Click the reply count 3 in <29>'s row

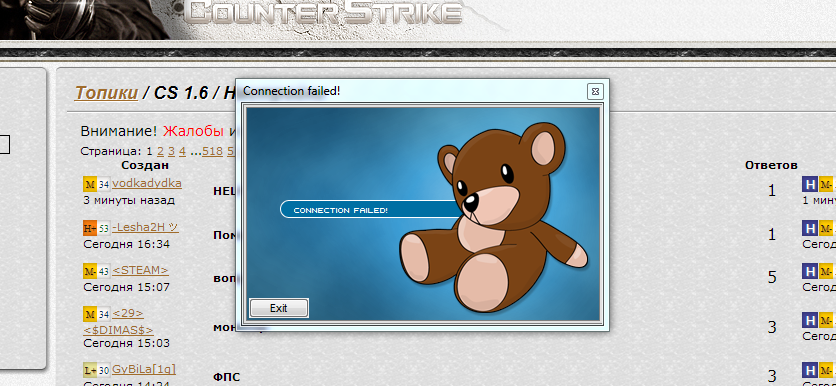tap(771, 326)
